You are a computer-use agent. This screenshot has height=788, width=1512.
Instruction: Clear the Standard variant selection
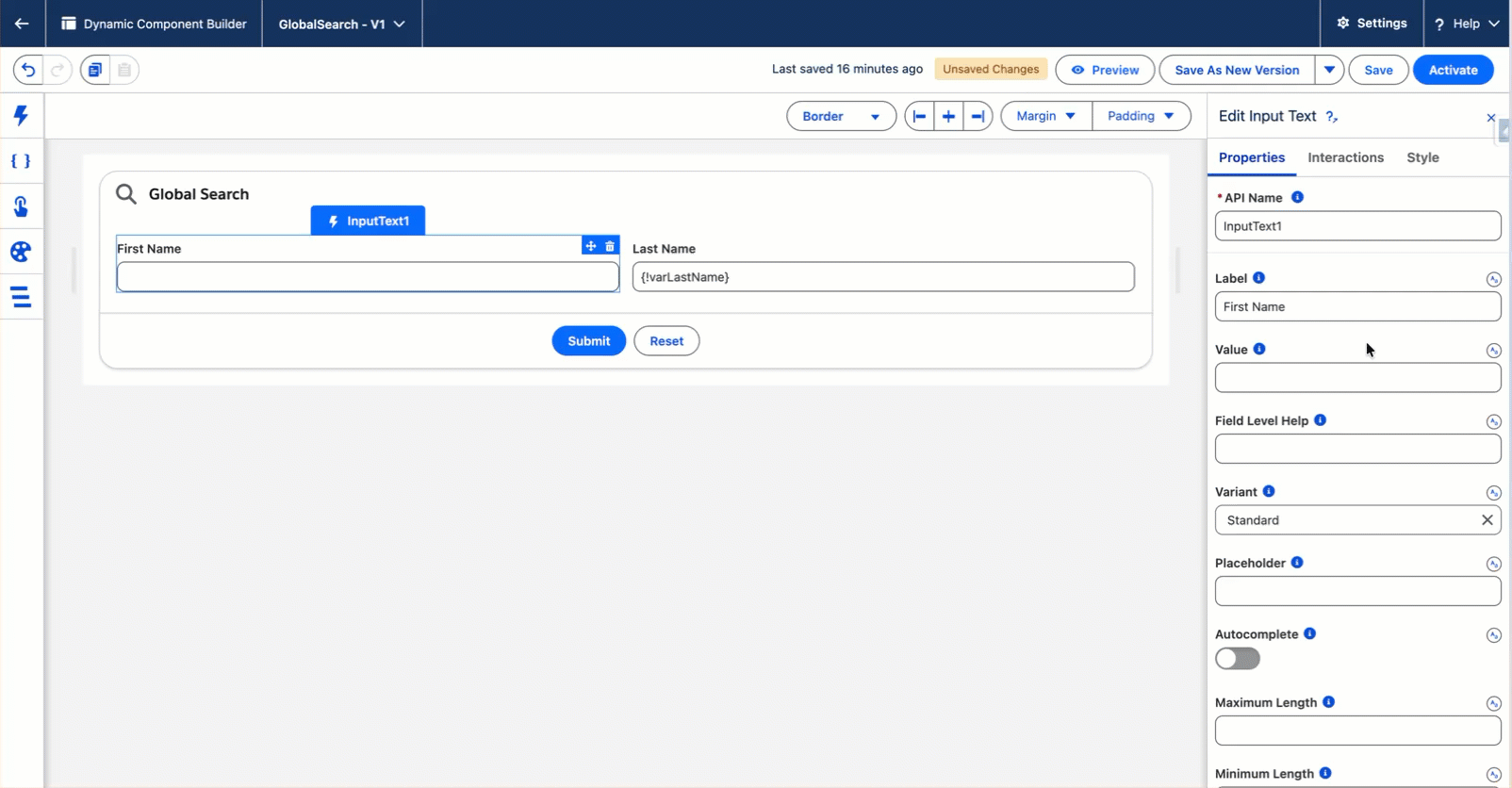pyautogui.click(x=1487, y=520)
